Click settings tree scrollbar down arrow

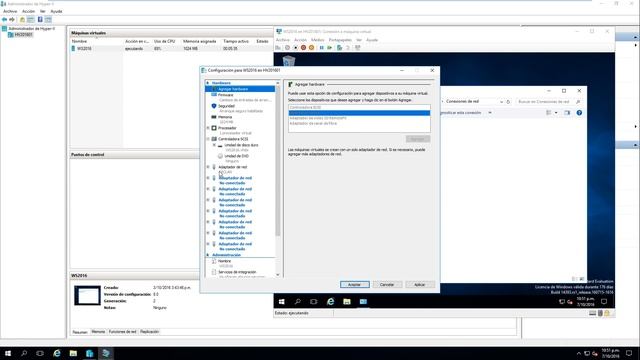point(278,275)
